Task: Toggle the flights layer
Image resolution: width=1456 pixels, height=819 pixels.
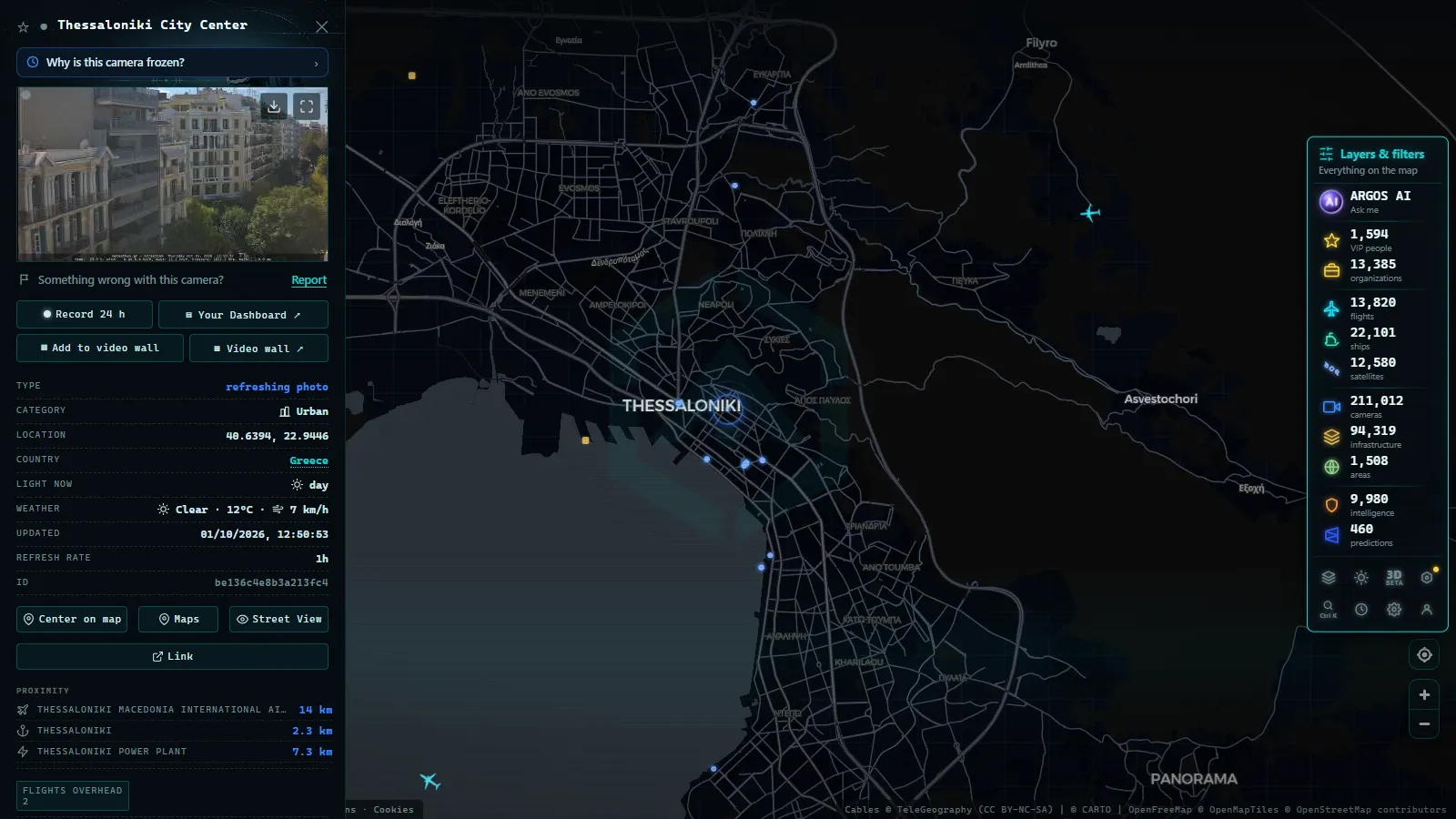Action: (1377, 308)
